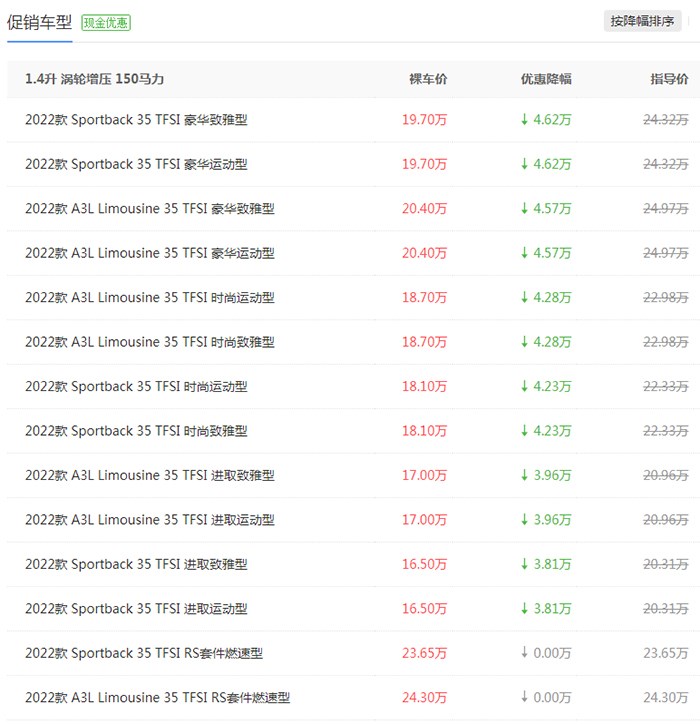Click the 现金优惠 green badge

click(x=106, y=23)
